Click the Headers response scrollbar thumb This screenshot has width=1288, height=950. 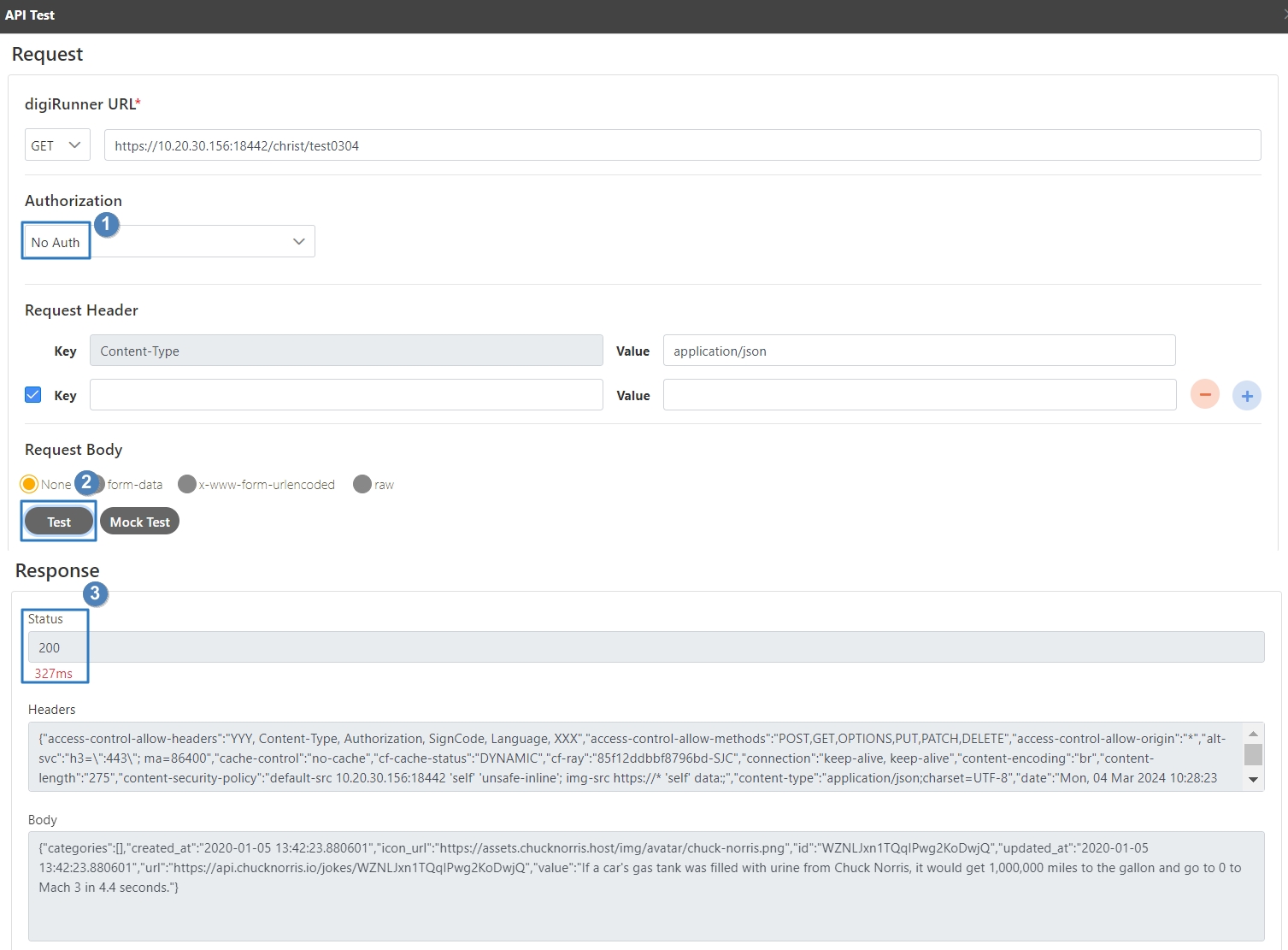1253,754
